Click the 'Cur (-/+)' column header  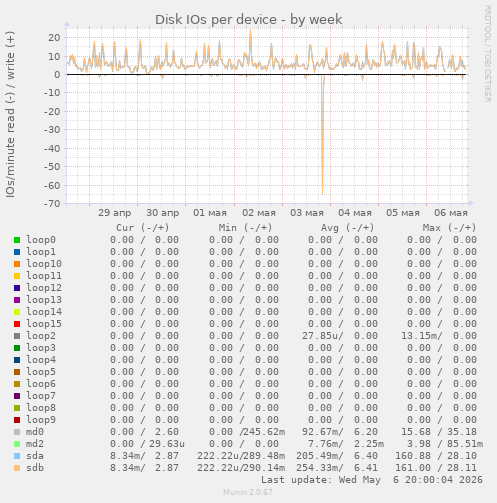(x=143, y=228)
